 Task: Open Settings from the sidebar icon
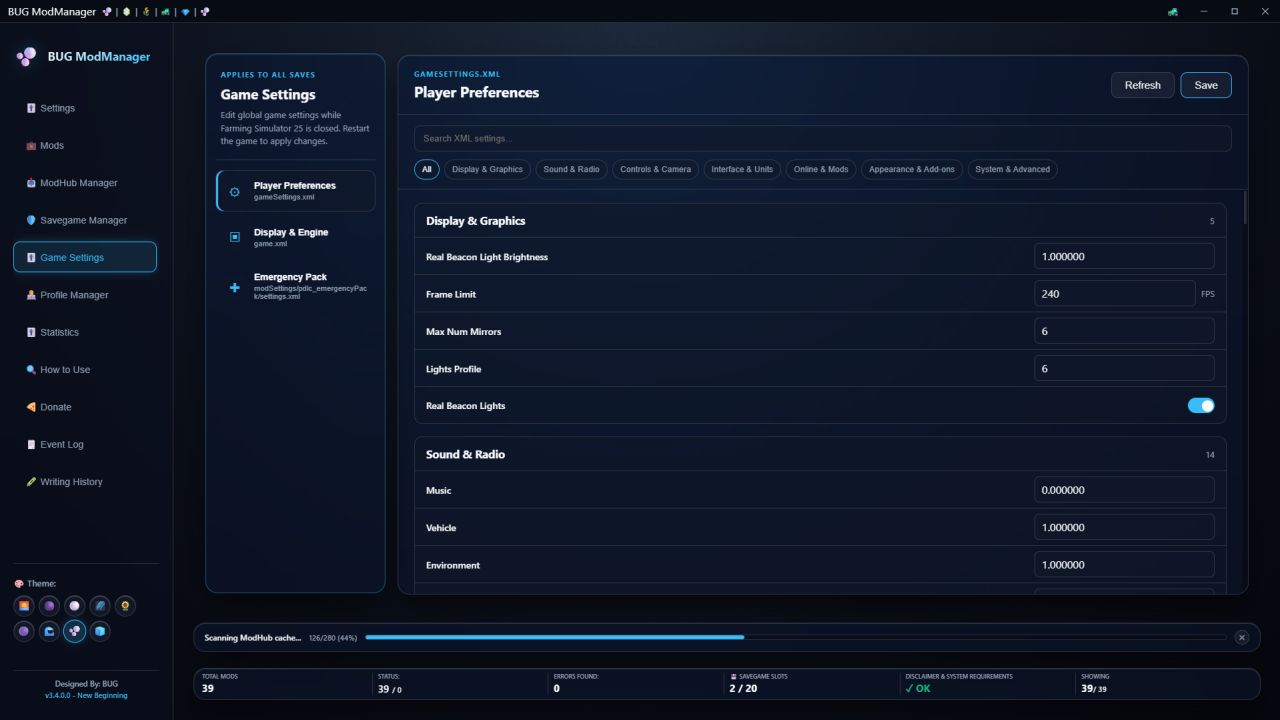(31, 108)
